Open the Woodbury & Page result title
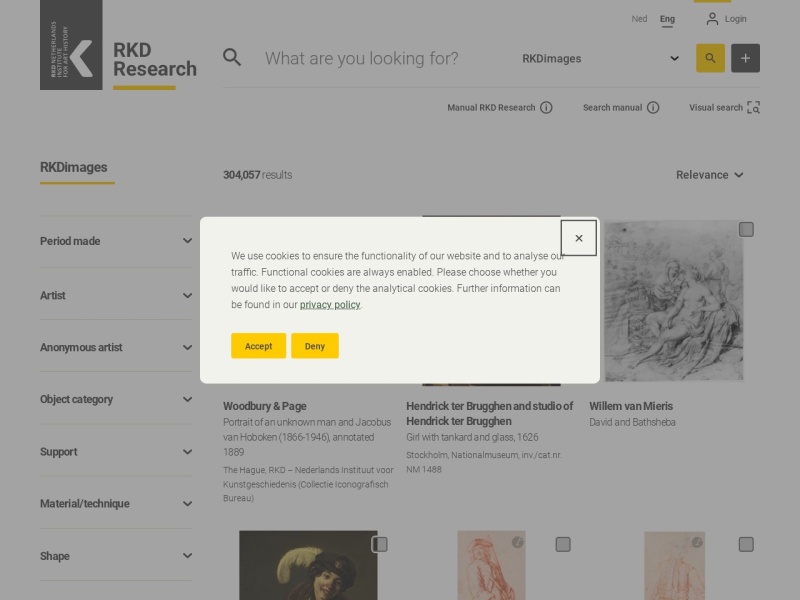The width and height of the screenshot is (800, 600). [x=265, y=407]
